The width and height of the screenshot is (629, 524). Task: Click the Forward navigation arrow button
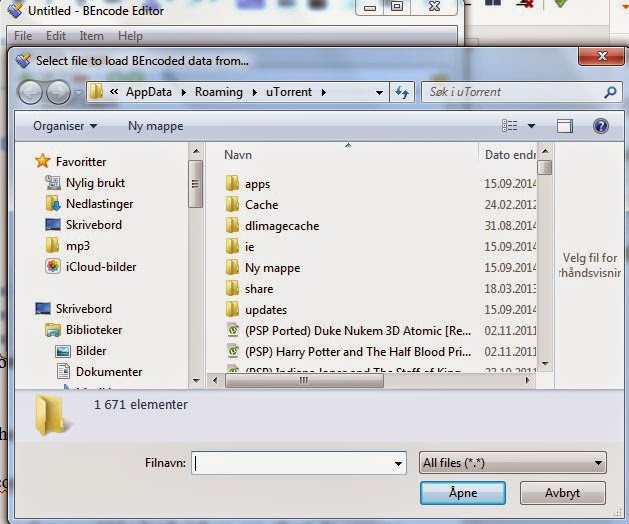(58, 92)
